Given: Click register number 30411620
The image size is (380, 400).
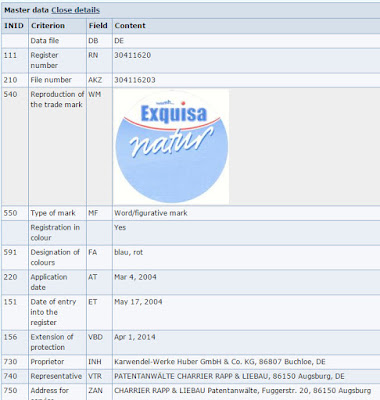Looking at the screenshot, I should (x=132, y=55).
